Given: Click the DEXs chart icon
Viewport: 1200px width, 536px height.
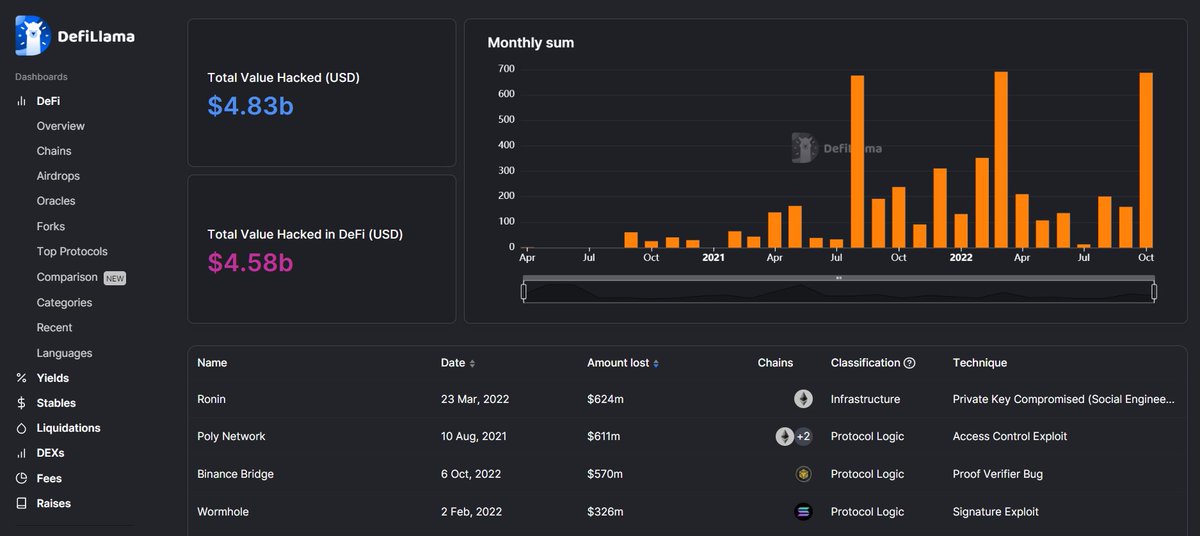Looking at the screenshot, I should (21, 453).
